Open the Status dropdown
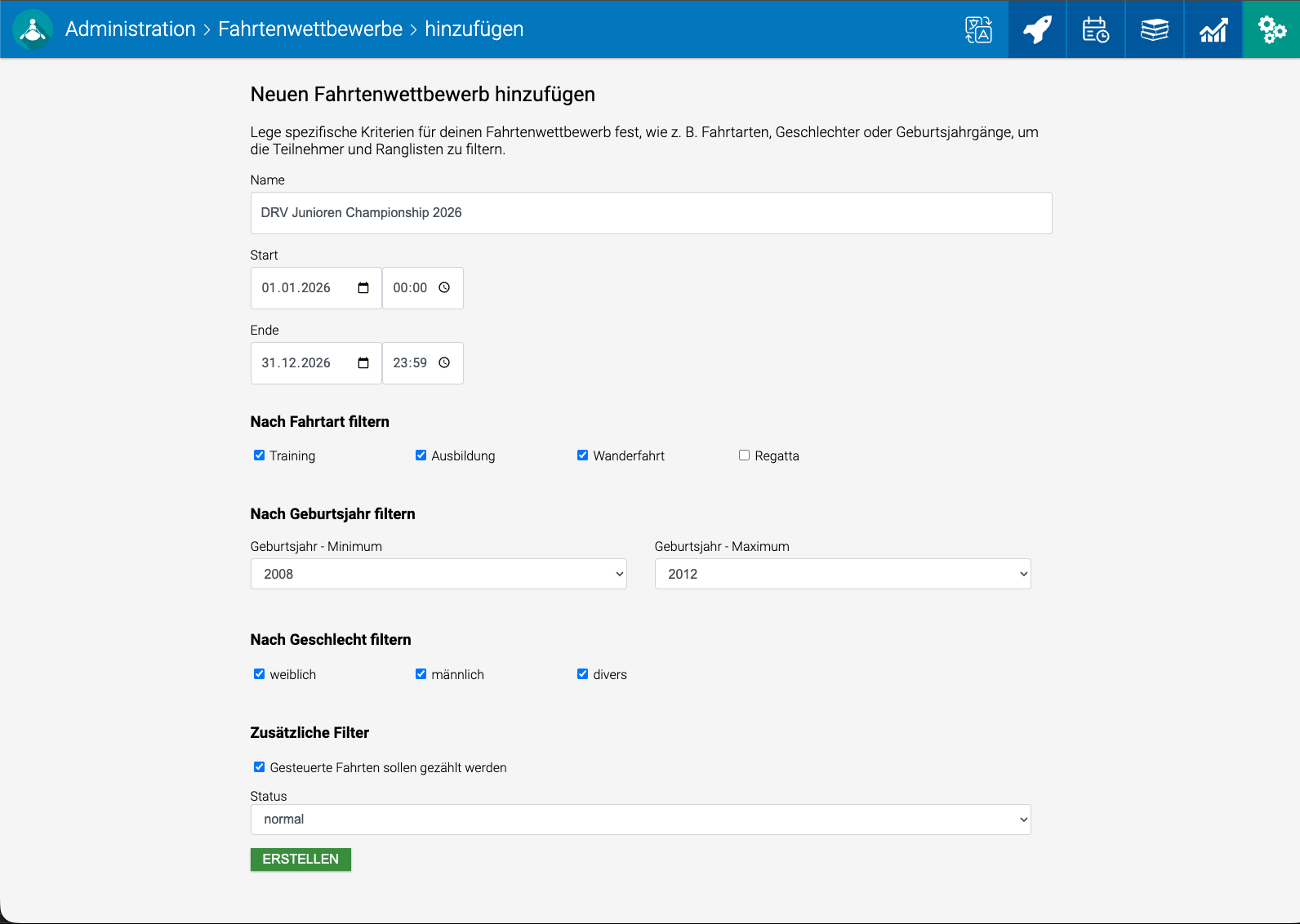This screenshot has width=1300, height=924. point(640,820)
